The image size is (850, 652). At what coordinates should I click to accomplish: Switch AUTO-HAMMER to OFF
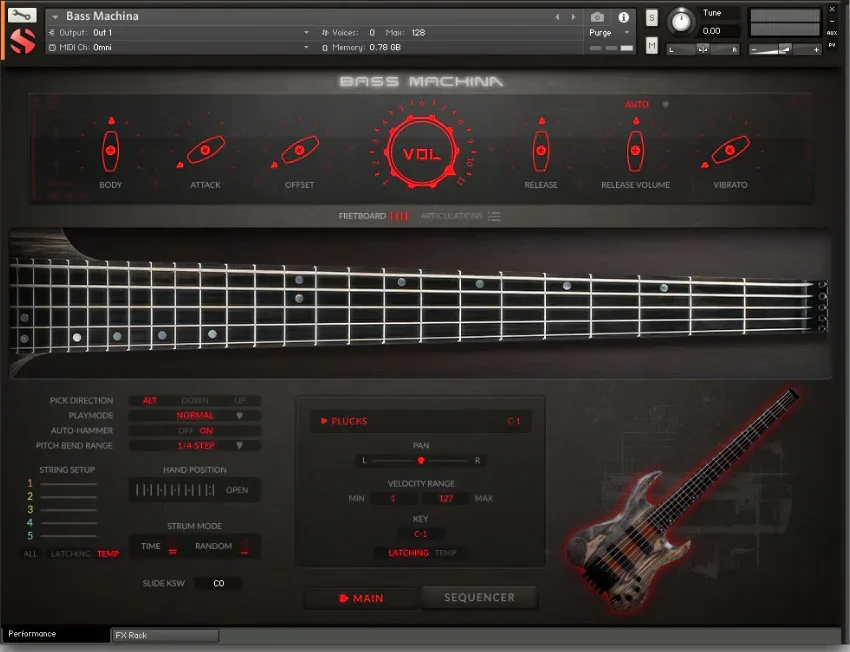click(185, 431)
